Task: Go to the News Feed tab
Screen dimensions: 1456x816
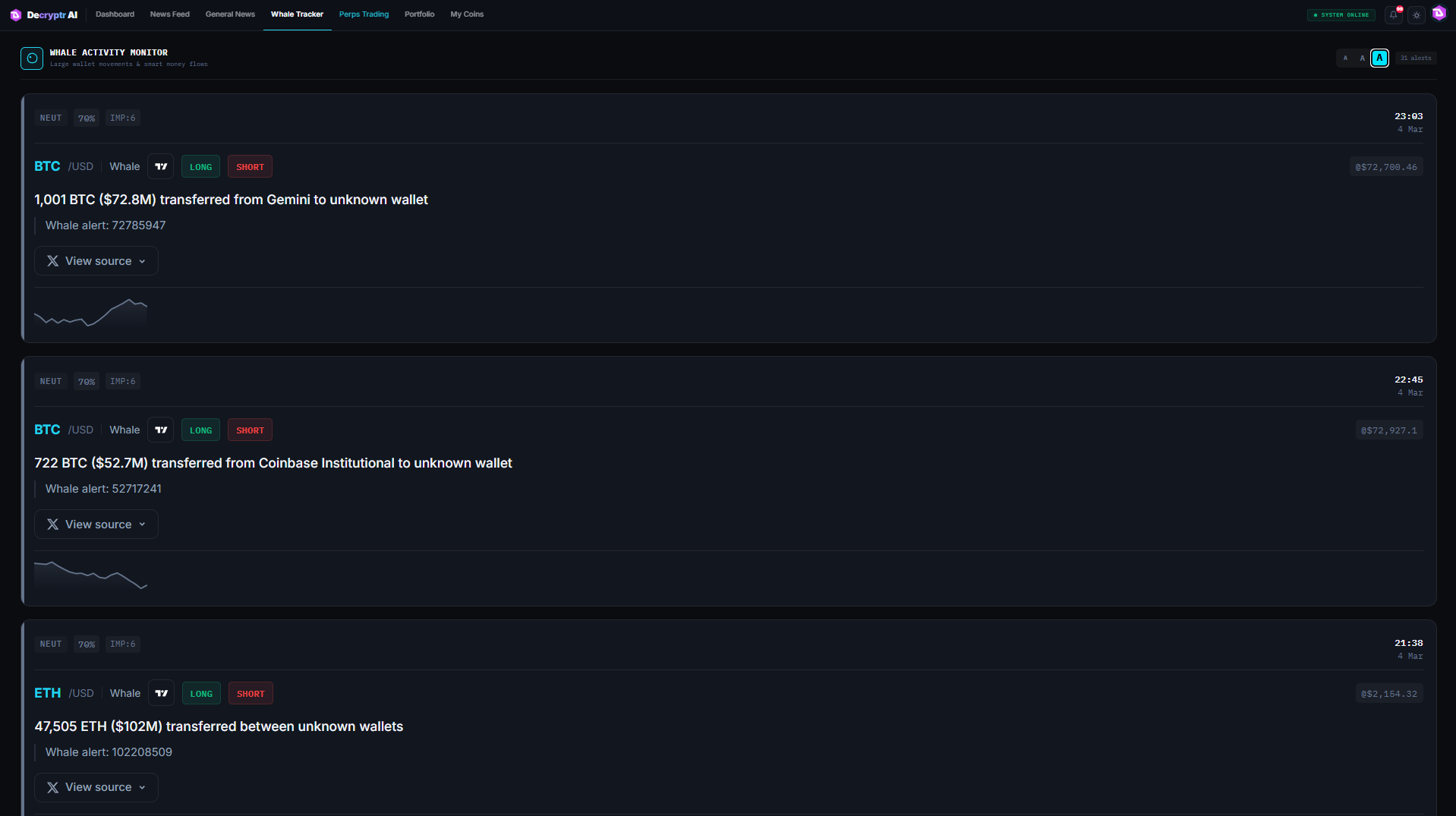Action: [169, 14]
